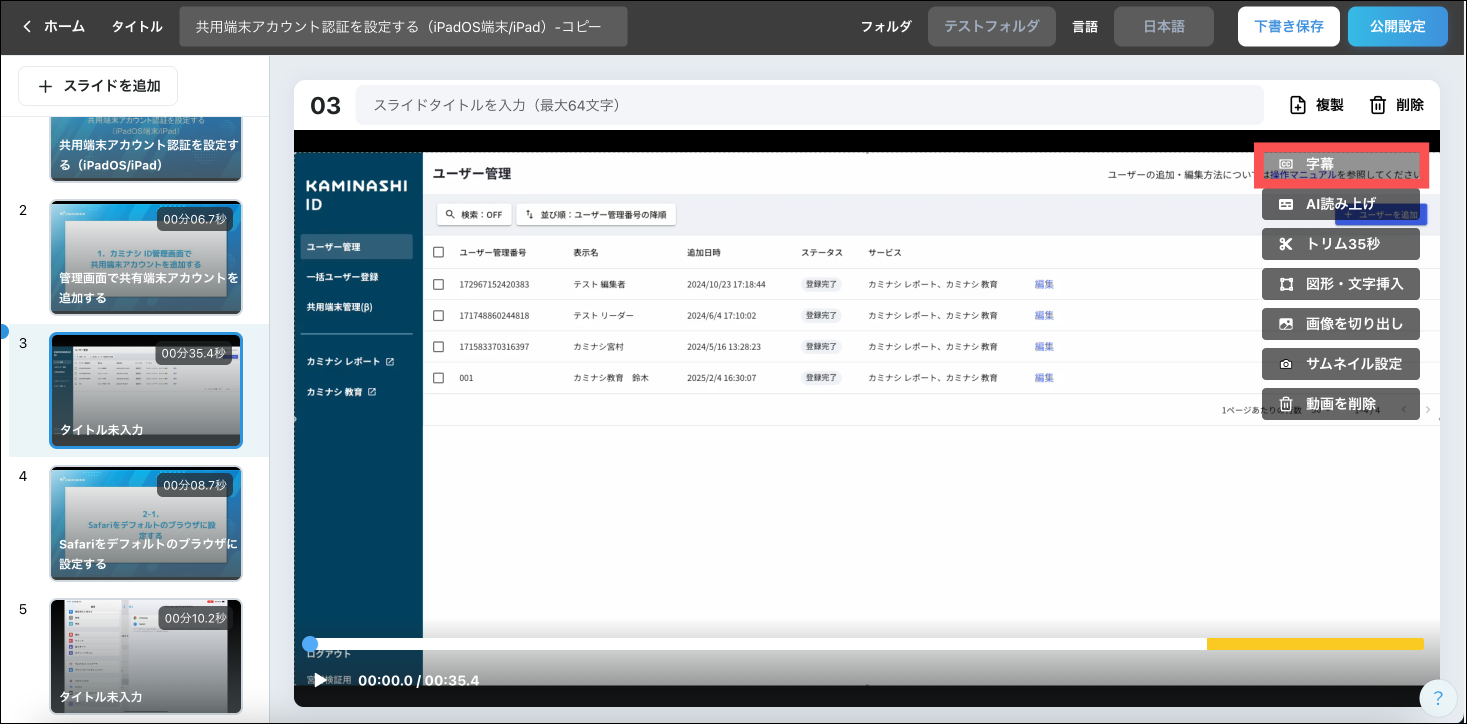1467x724 pixels.
Task: Click date cell 2025/2/4 16:30:07
Action: pos(721,378)
